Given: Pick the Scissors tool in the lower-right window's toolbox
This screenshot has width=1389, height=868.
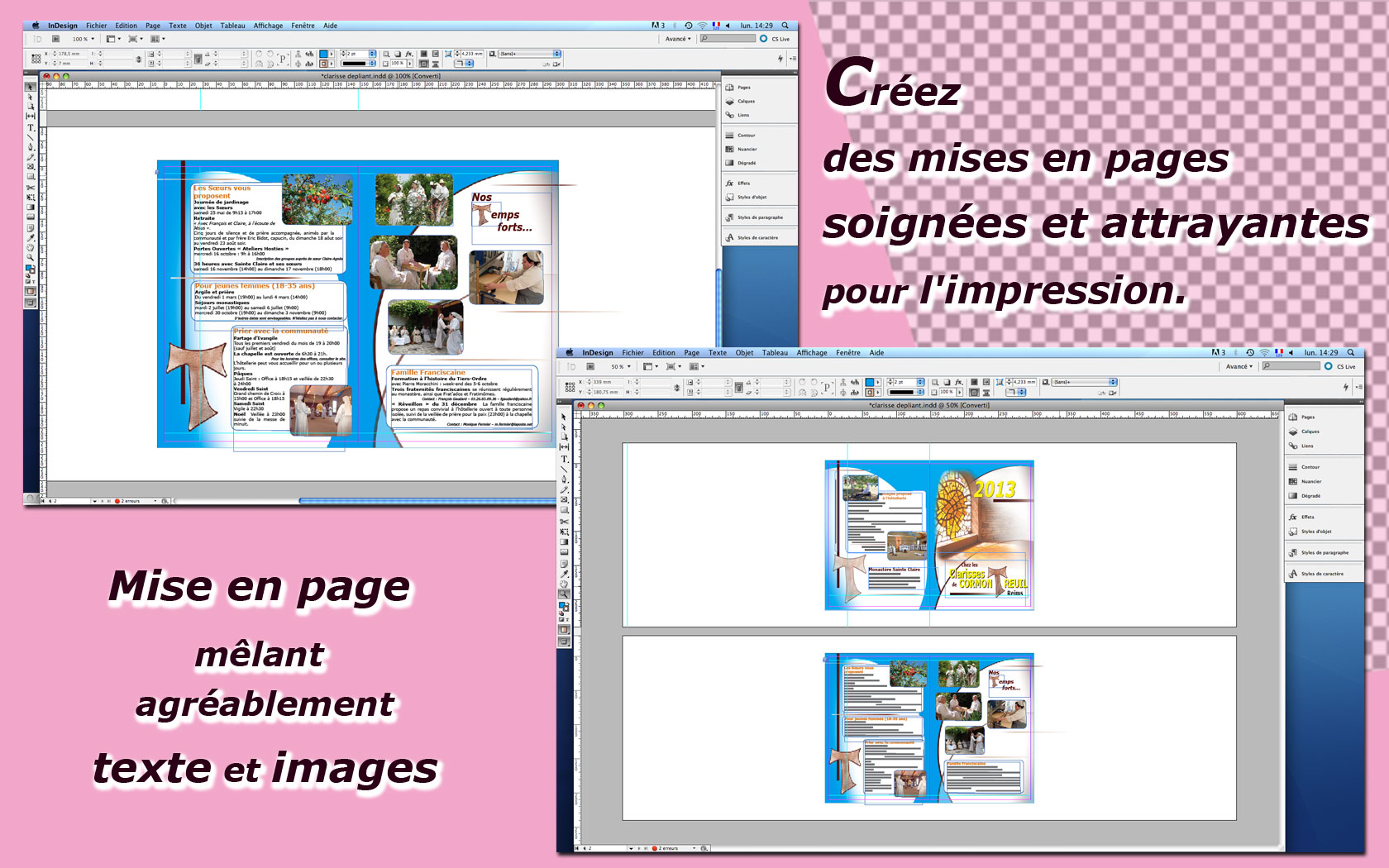Looking at the screenshot, I should coord(565,522).
